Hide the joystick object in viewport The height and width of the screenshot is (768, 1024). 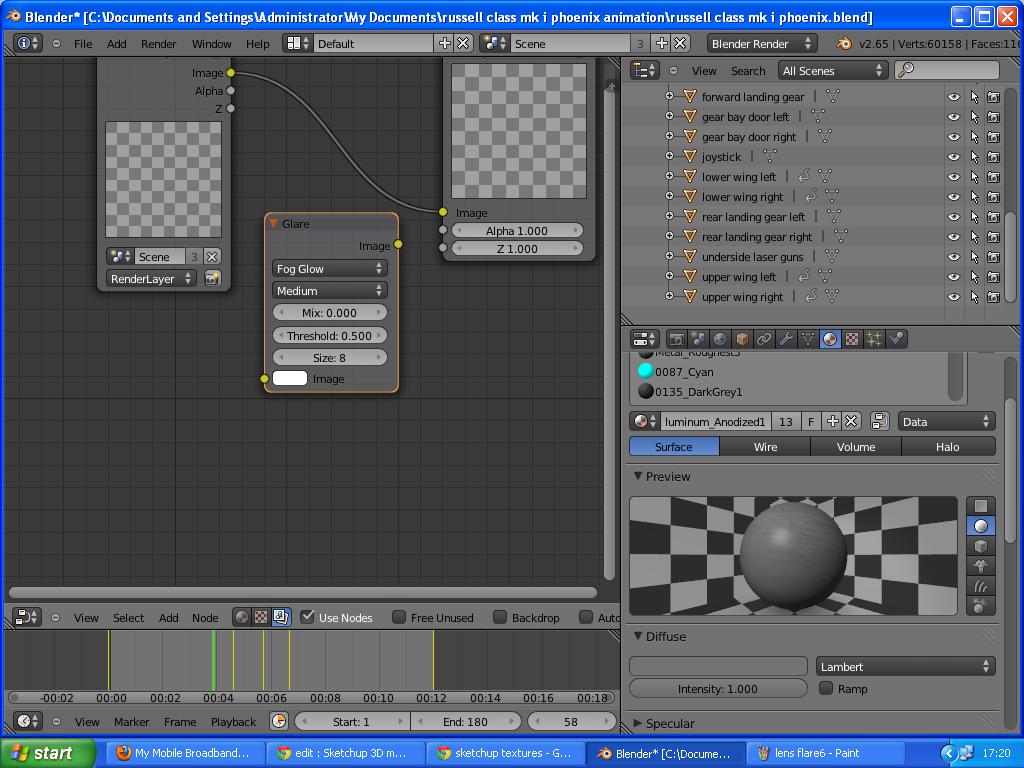[953, 157]
